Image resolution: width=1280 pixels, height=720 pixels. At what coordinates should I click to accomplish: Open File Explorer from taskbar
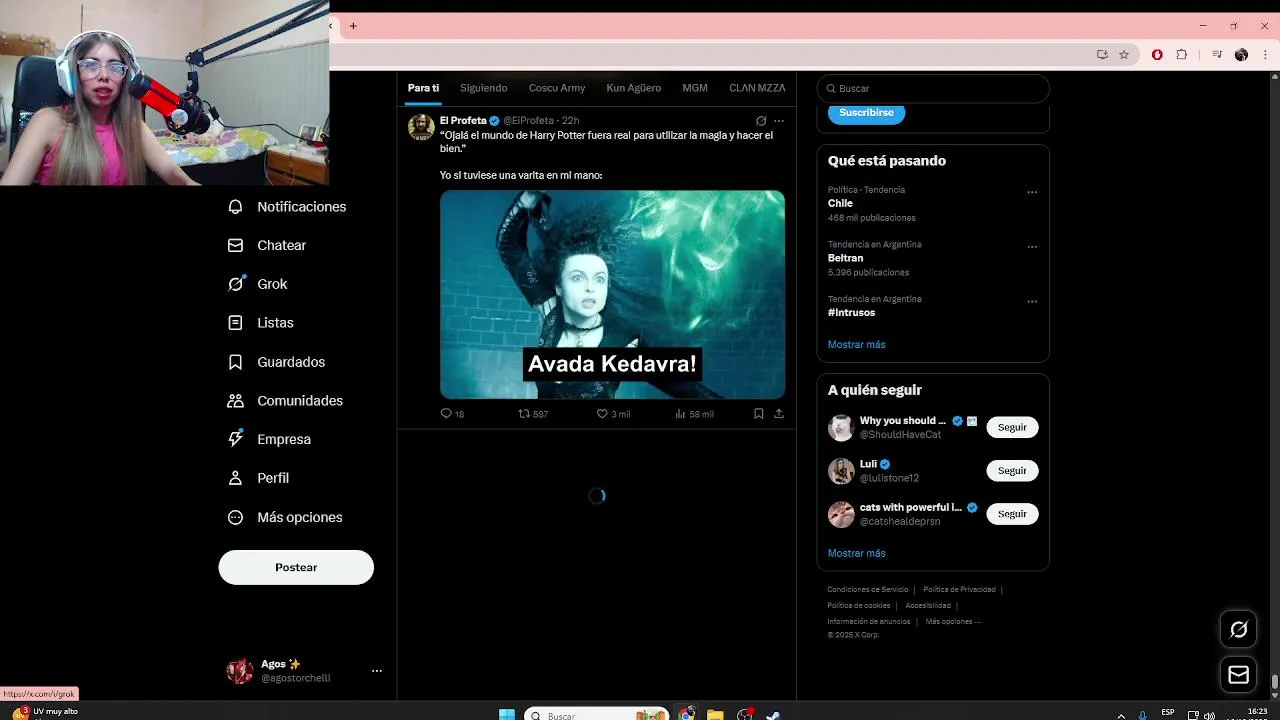click(715, 715)
